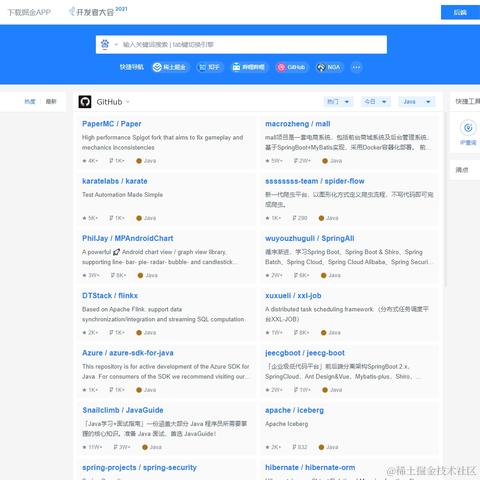Click the star count of Snailclimb / JavaGuide
480x480 pixels.
(x=92, y=447)
